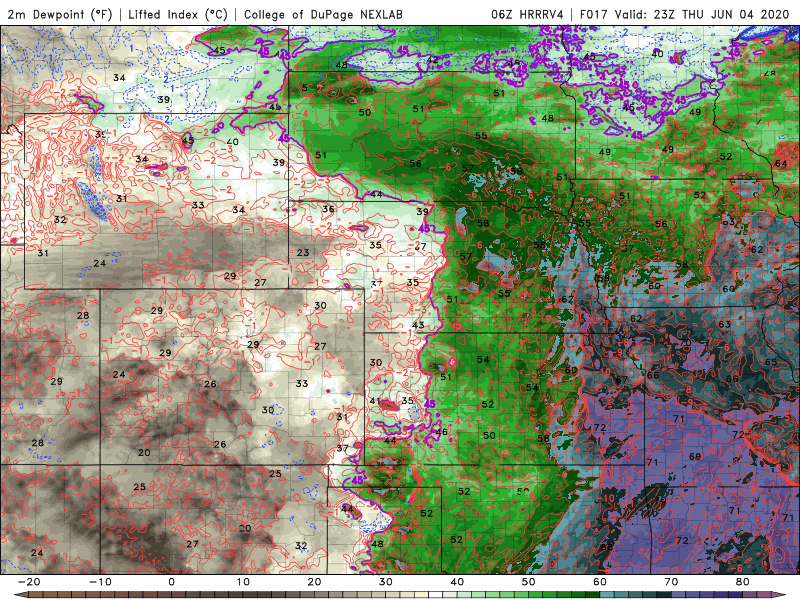The image size is (800, 600).
Task: Click the "2m Dewpoint (°F)" title text
Action: point(60,14)
